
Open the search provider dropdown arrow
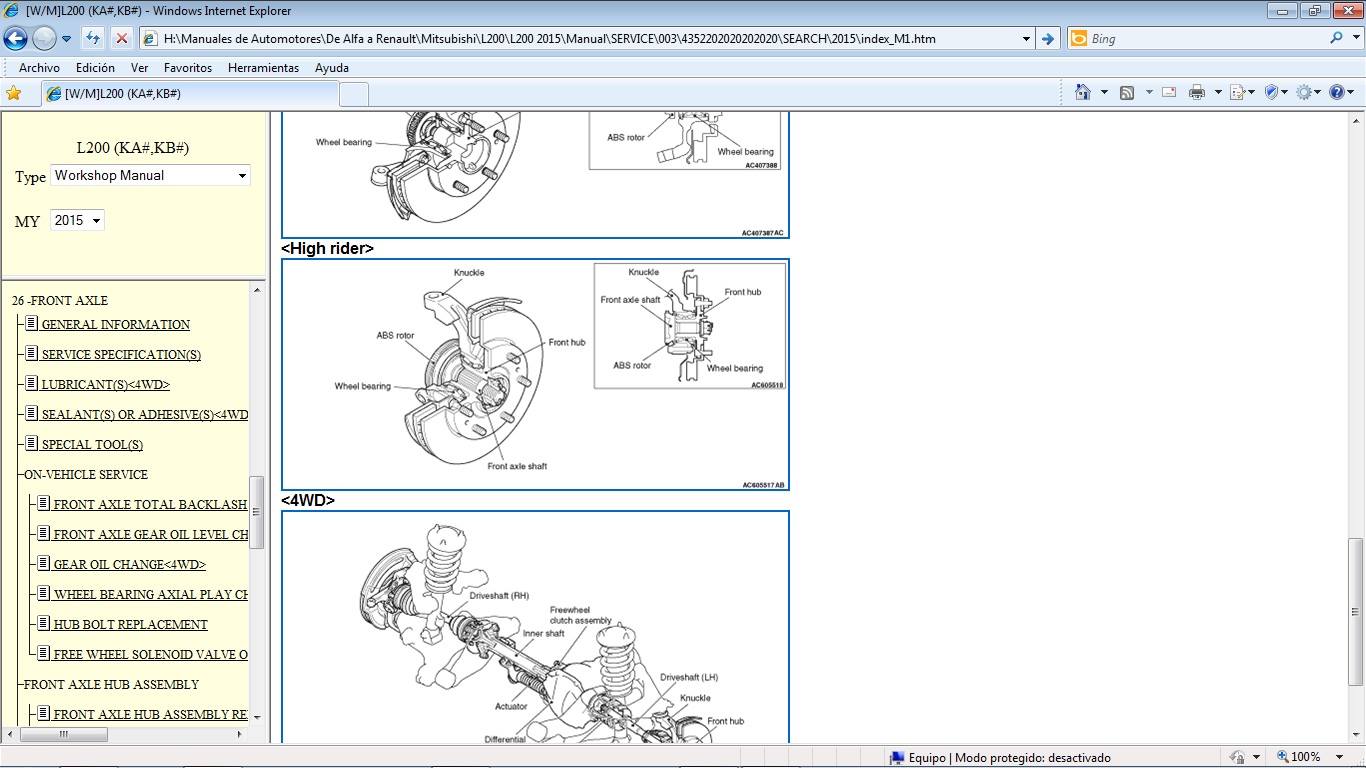tap(1354, 39)
